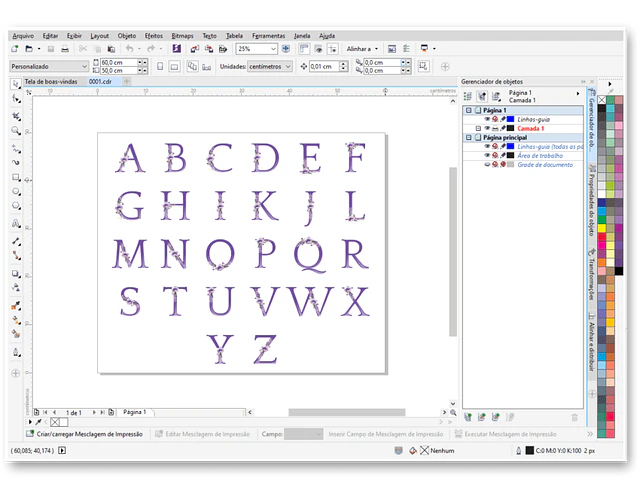The image size is (640, 500).
Task: Open the Unidades centímetros dropdown
Action: tap(289, 66)
